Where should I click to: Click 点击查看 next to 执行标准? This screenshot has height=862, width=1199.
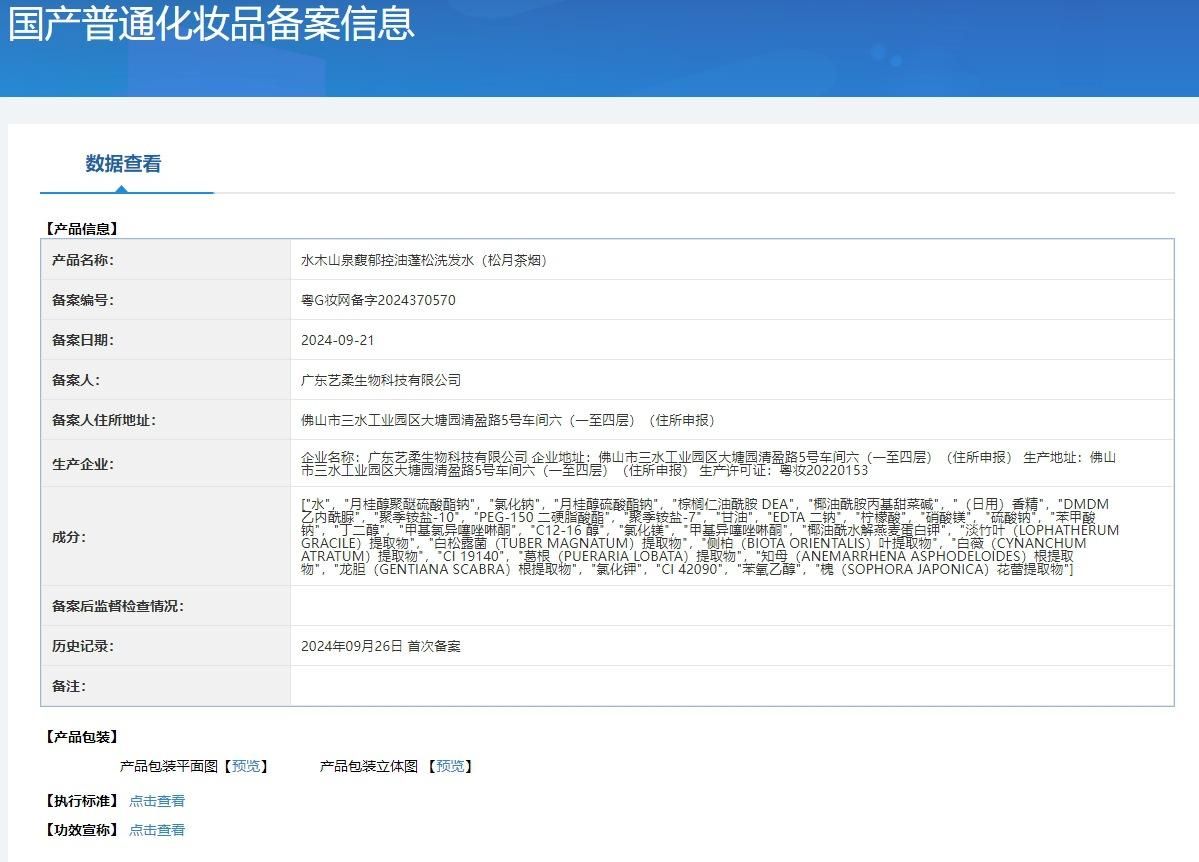pos(157,801)
